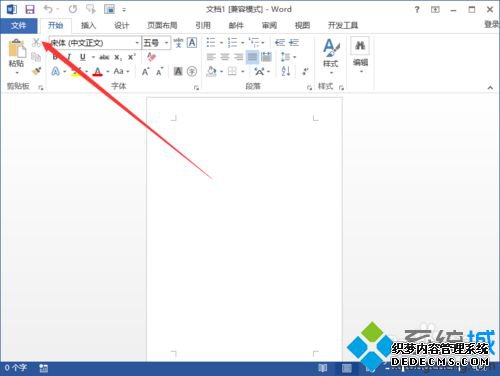Click the Copy icon in clipboard group

[36, 57]
